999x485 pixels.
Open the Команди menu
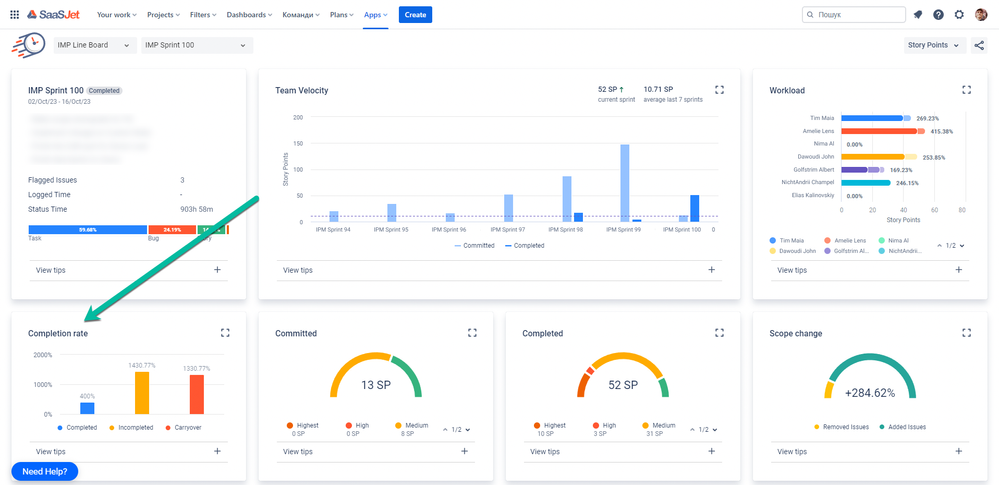(301, 15)
